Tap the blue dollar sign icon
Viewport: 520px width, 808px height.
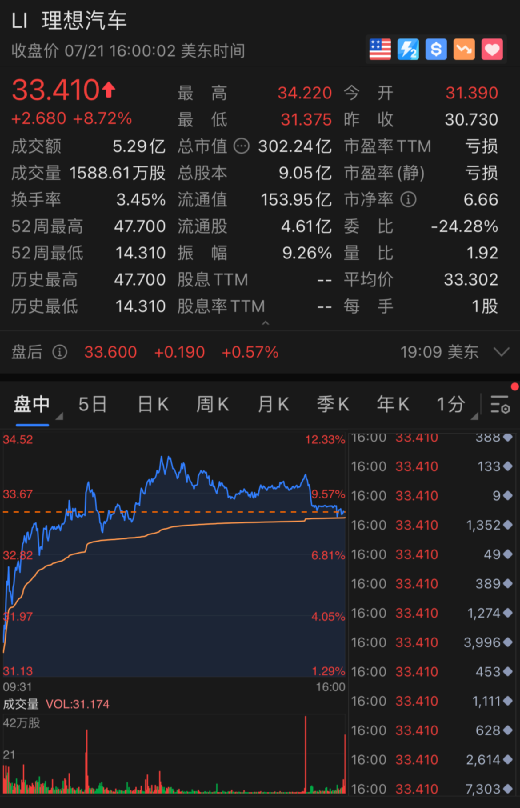pyautogui.click(x=436, y=49)
